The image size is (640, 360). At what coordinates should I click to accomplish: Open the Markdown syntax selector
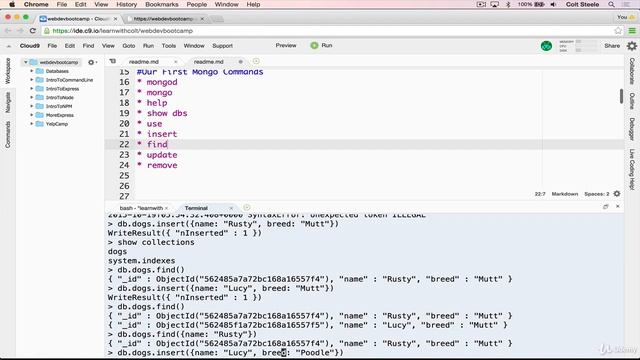[x=564, y=194]
